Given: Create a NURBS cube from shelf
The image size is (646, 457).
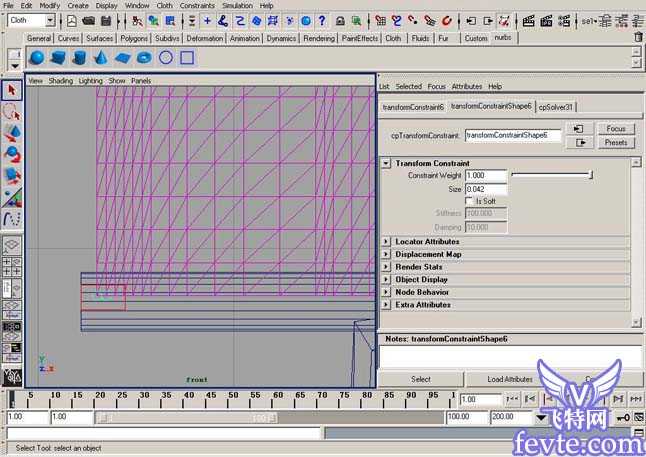Looking at the screenshot, I should click(56, 58).
